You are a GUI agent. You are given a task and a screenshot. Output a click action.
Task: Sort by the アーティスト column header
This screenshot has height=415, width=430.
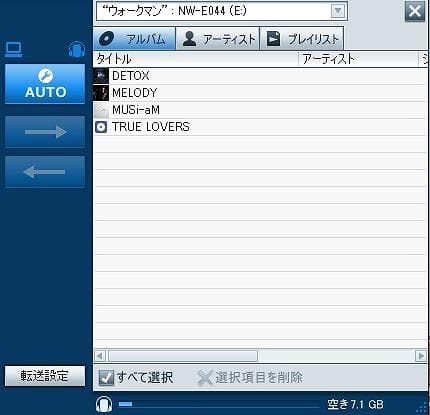tap(358, 59)
